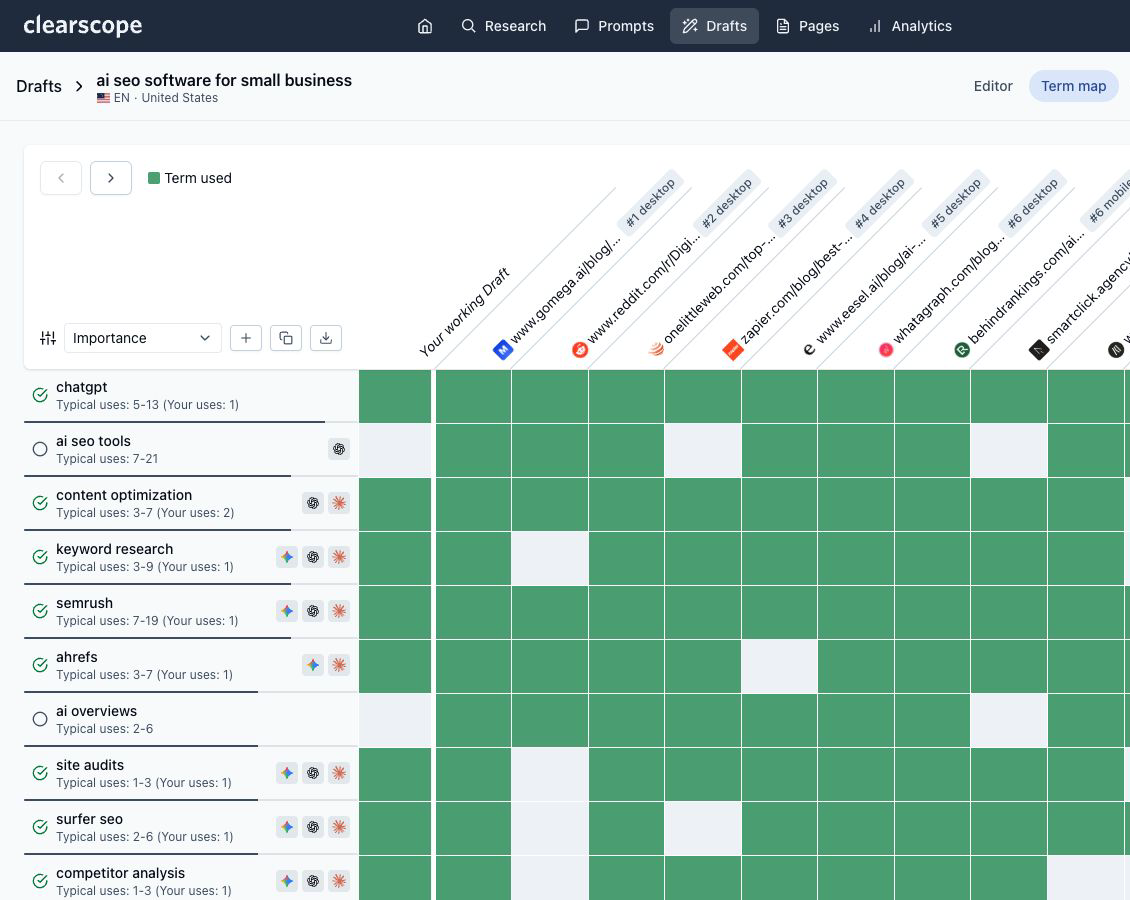Toggle the ai seo tools status circle
The image size is (1130, 900).
tap(40, 449)
